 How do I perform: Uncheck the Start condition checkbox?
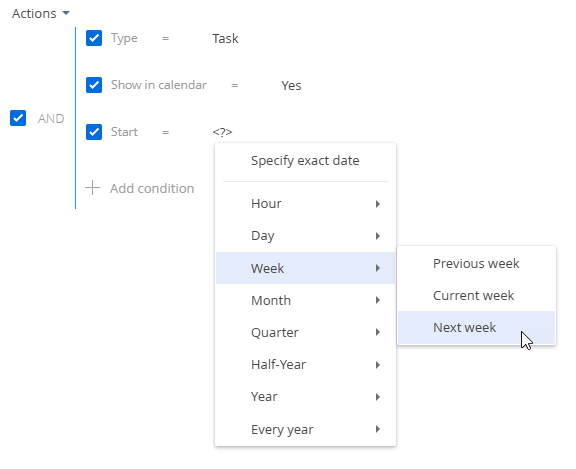point(94,132)
